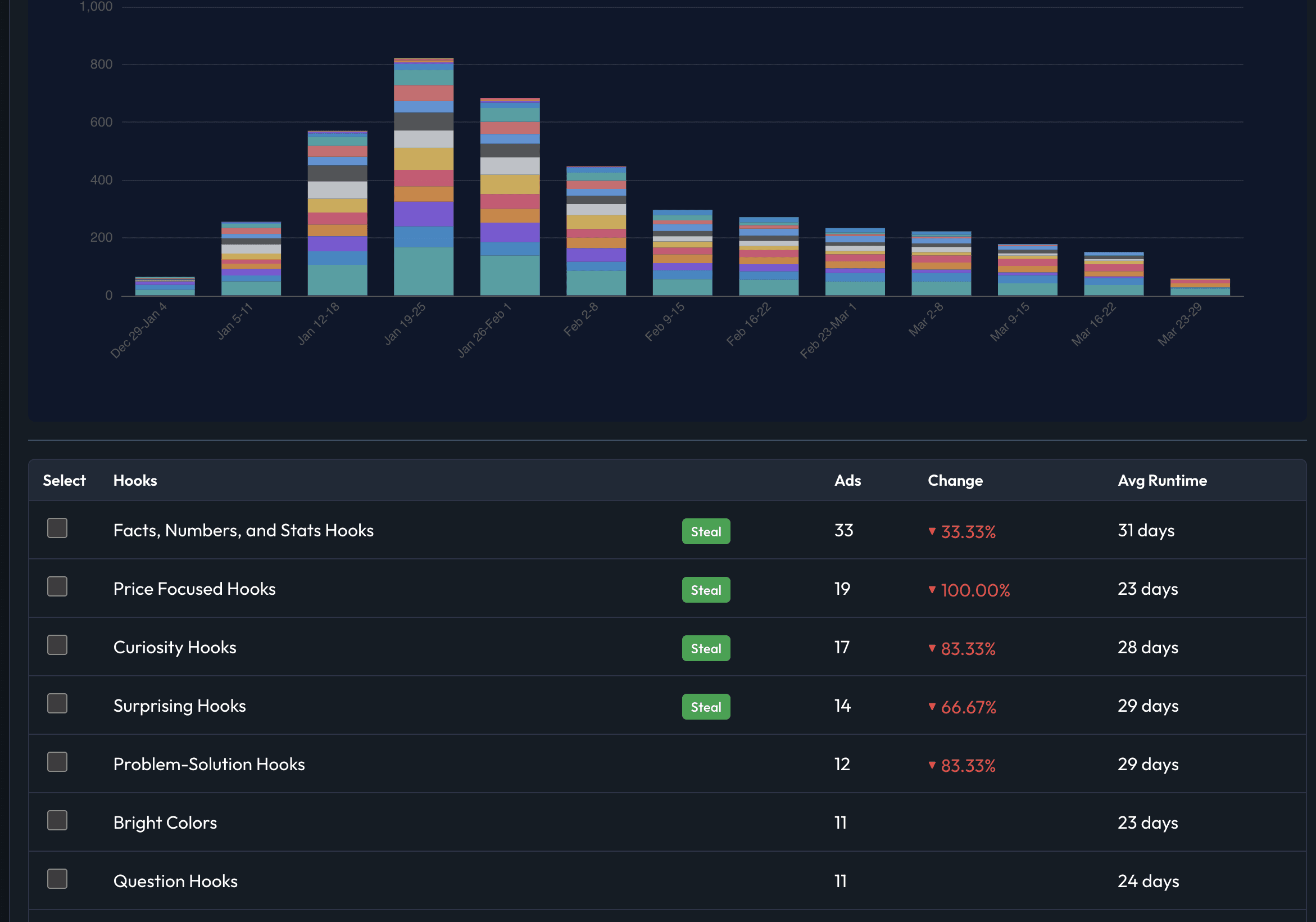Screen dimensions: 1316x922
Task: Tick the Facts, Numbers, and Stats Hooks checkbox
Action: tap(57, 528)
